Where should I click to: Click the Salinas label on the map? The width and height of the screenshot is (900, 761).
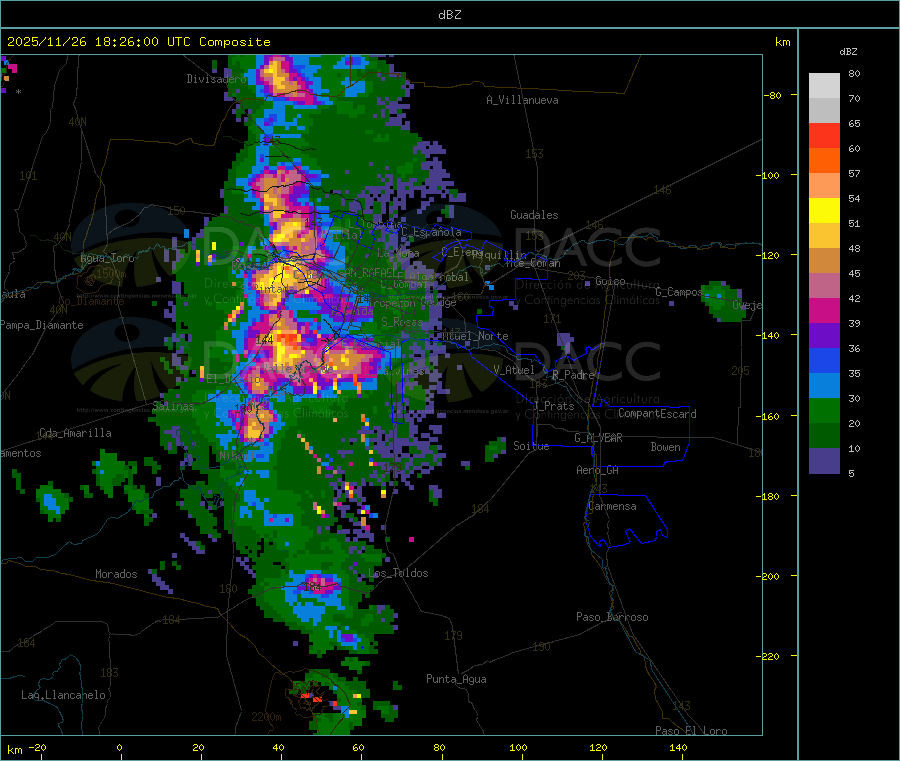(173, 406)
